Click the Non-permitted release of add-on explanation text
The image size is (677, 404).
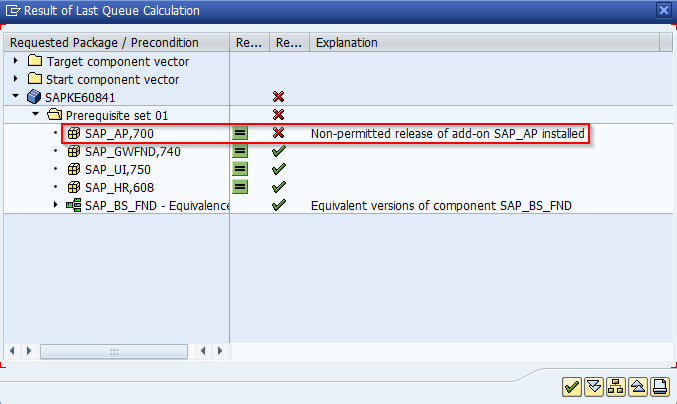pos(447,133)
